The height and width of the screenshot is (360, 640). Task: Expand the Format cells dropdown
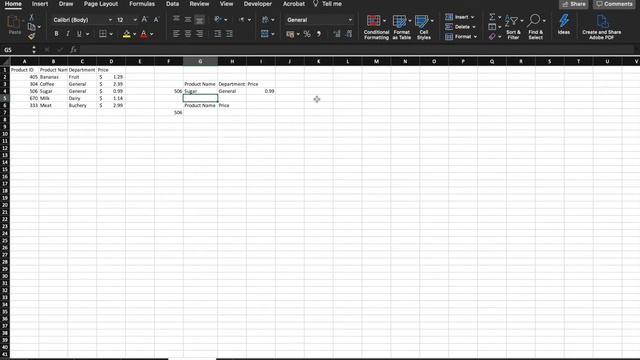point(476,37)
